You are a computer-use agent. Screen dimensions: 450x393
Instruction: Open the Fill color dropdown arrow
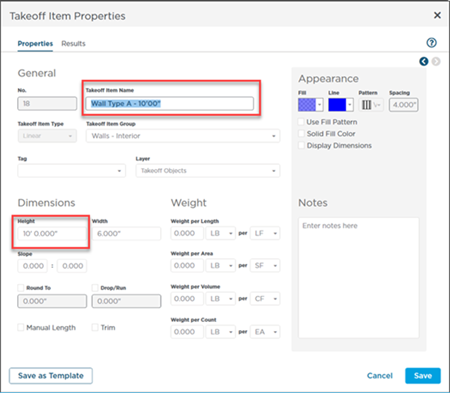coord(319,105)
